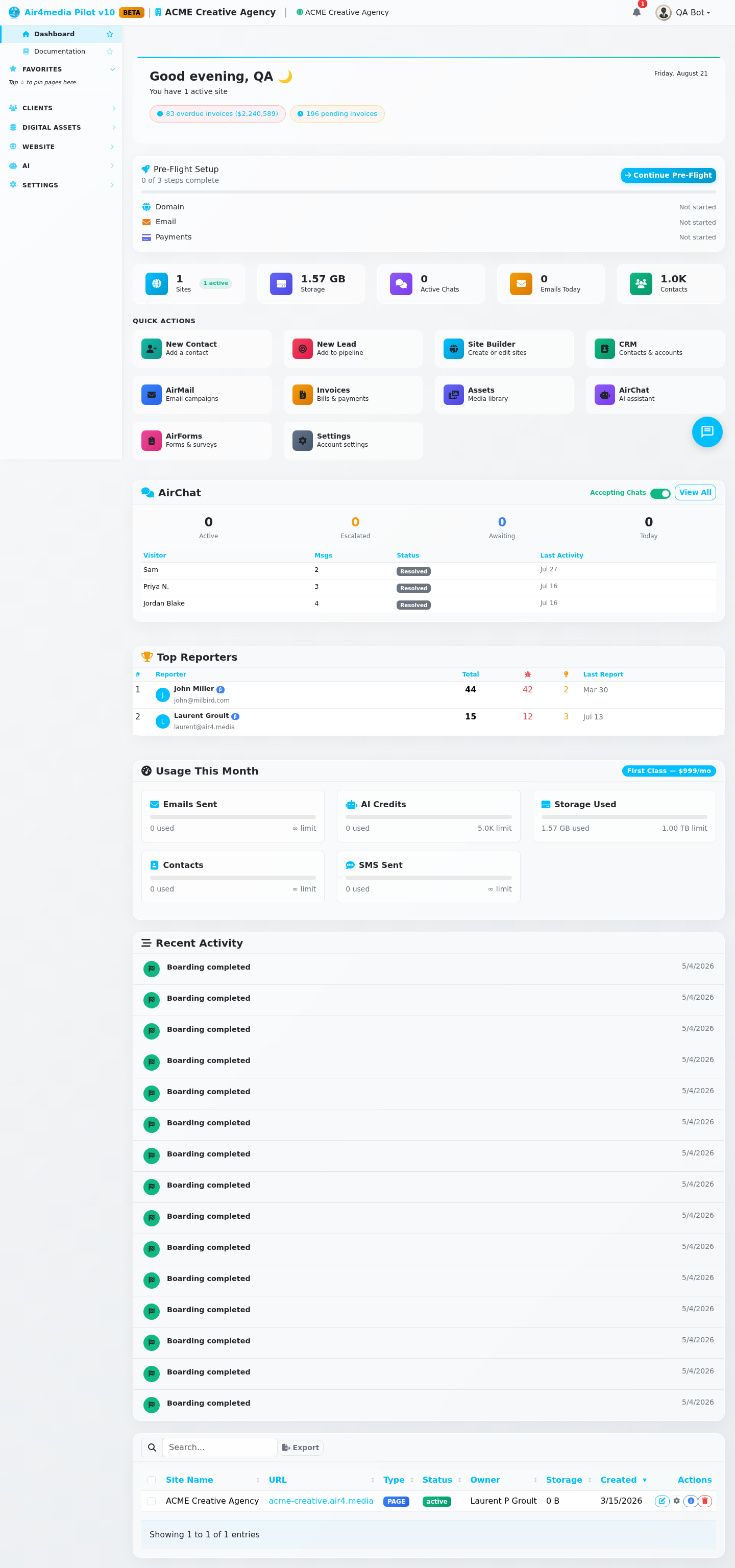This screenshot has width=735, height=1568.
Task: Toggle the Accepting Chats switch
Action: point(660,493)
